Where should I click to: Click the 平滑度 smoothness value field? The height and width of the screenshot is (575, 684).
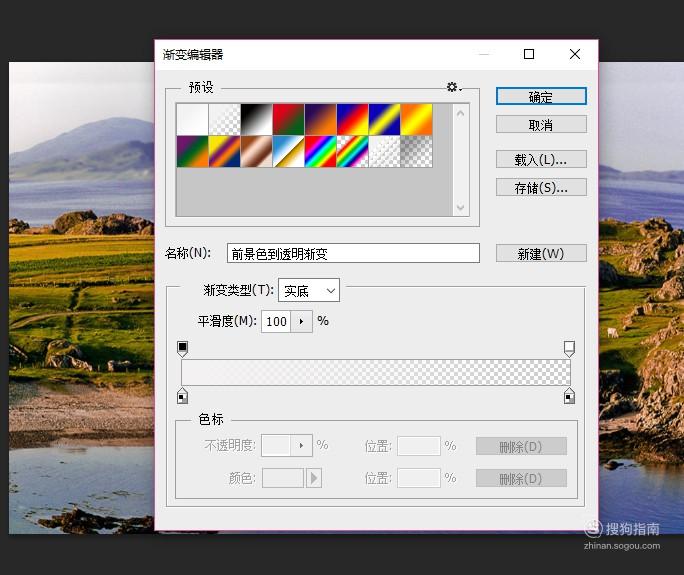pyautogui.click(x=276, y=322)
